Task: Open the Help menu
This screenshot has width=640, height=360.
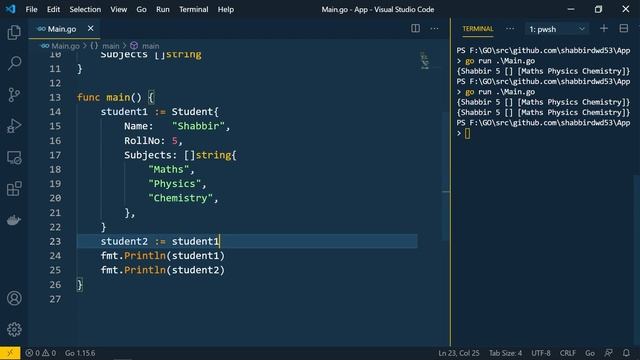Action: [x=225, y=9]
